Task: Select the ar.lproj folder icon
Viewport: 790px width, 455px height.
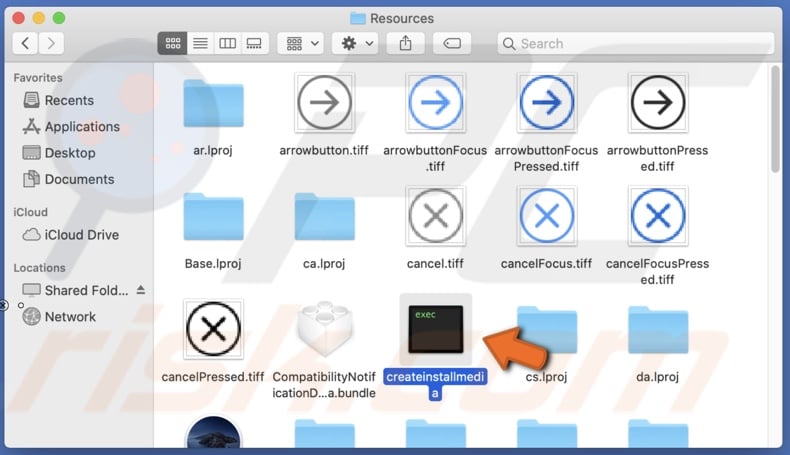Action: point(214,104)
